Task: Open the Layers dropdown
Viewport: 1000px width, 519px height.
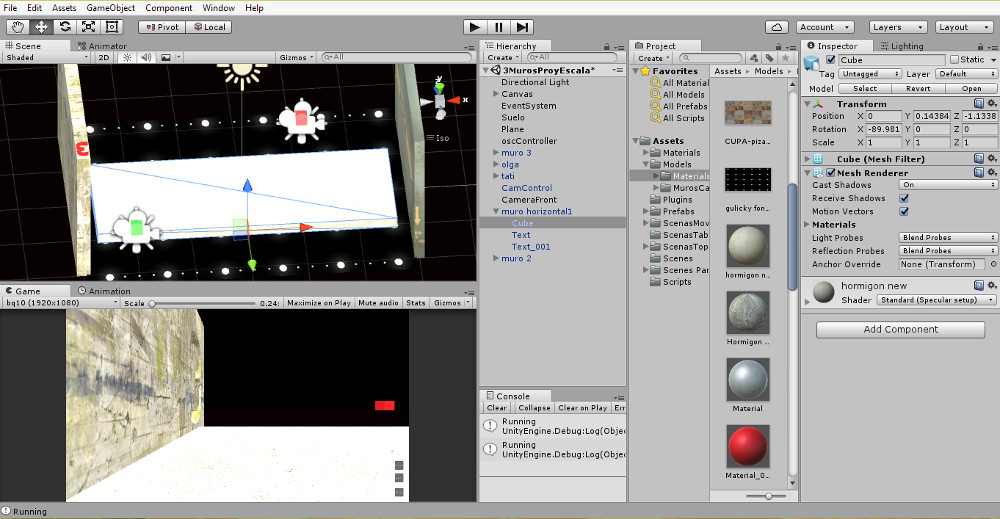Action: tap(894, 27)
